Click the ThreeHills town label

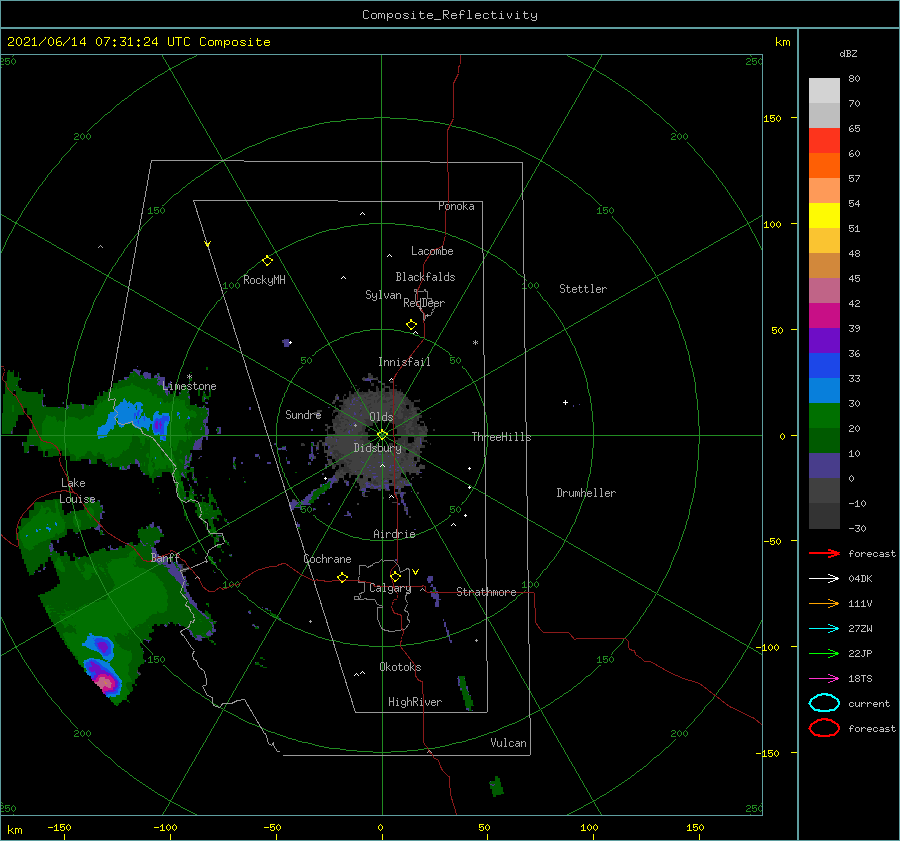[x=501, y=437]
